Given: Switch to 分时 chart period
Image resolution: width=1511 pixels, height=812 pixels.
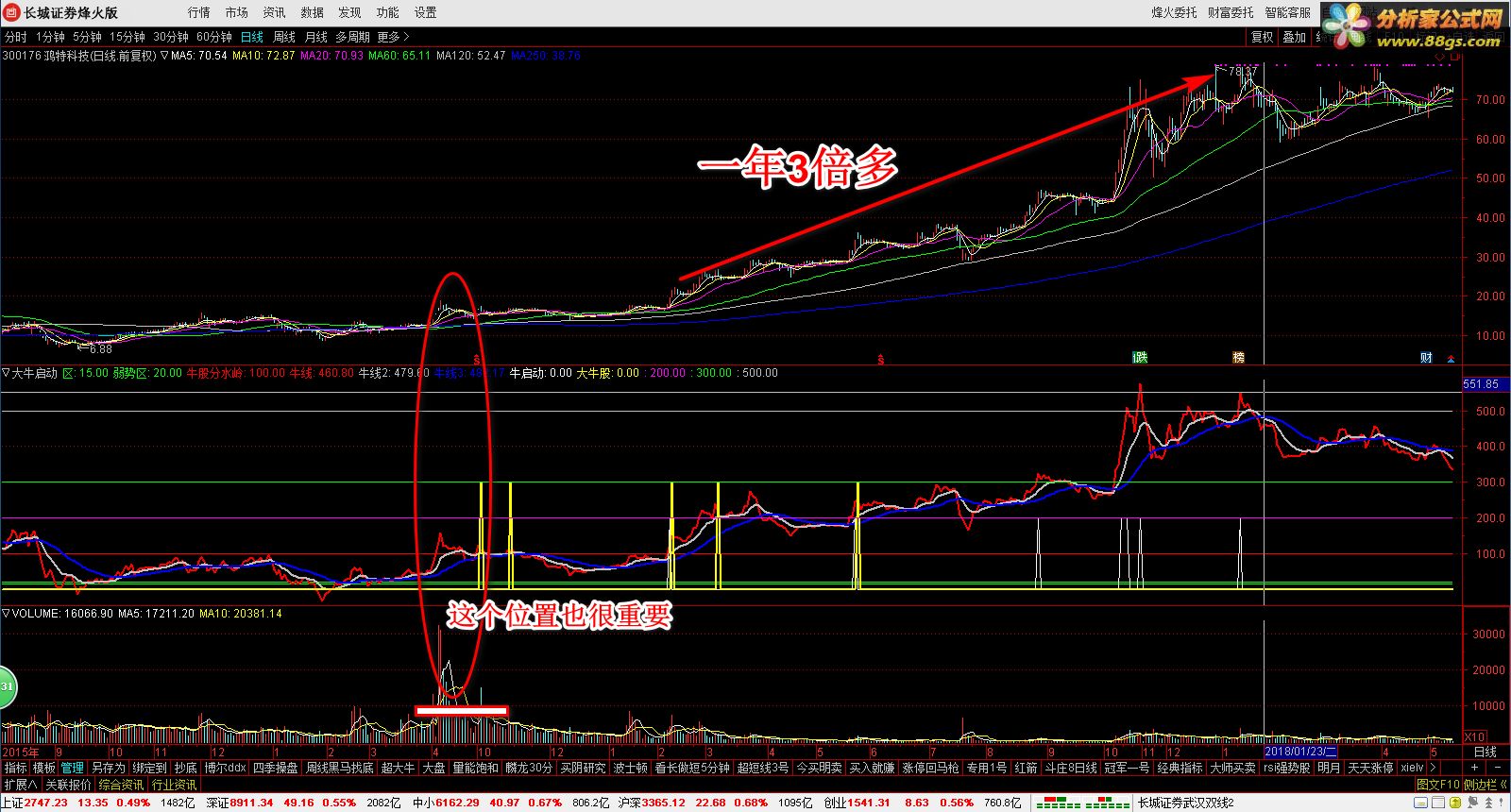Looking at the screenshot, I should [x=16, y=37].
